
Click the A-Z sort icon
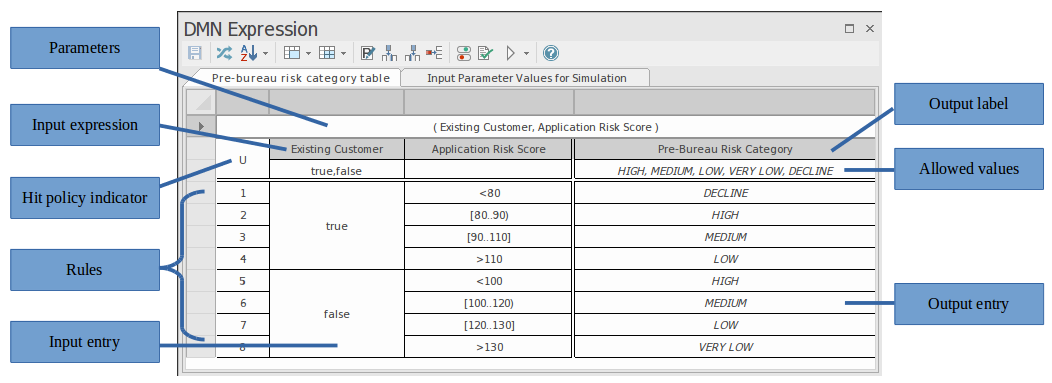(249, 53)
